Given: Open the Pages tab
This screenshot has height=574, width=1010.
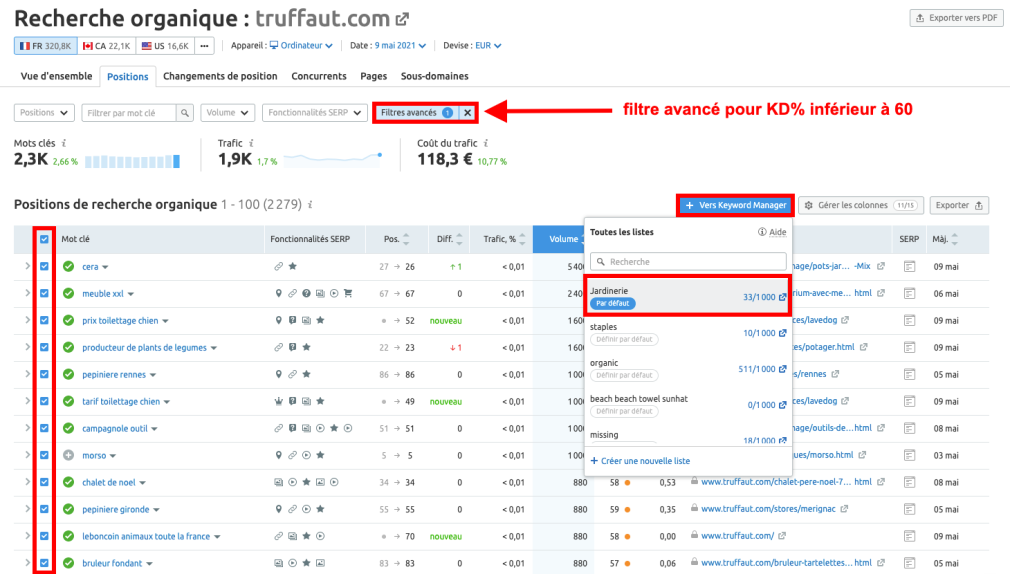Looking at the screenshot, I should (374, 76).
